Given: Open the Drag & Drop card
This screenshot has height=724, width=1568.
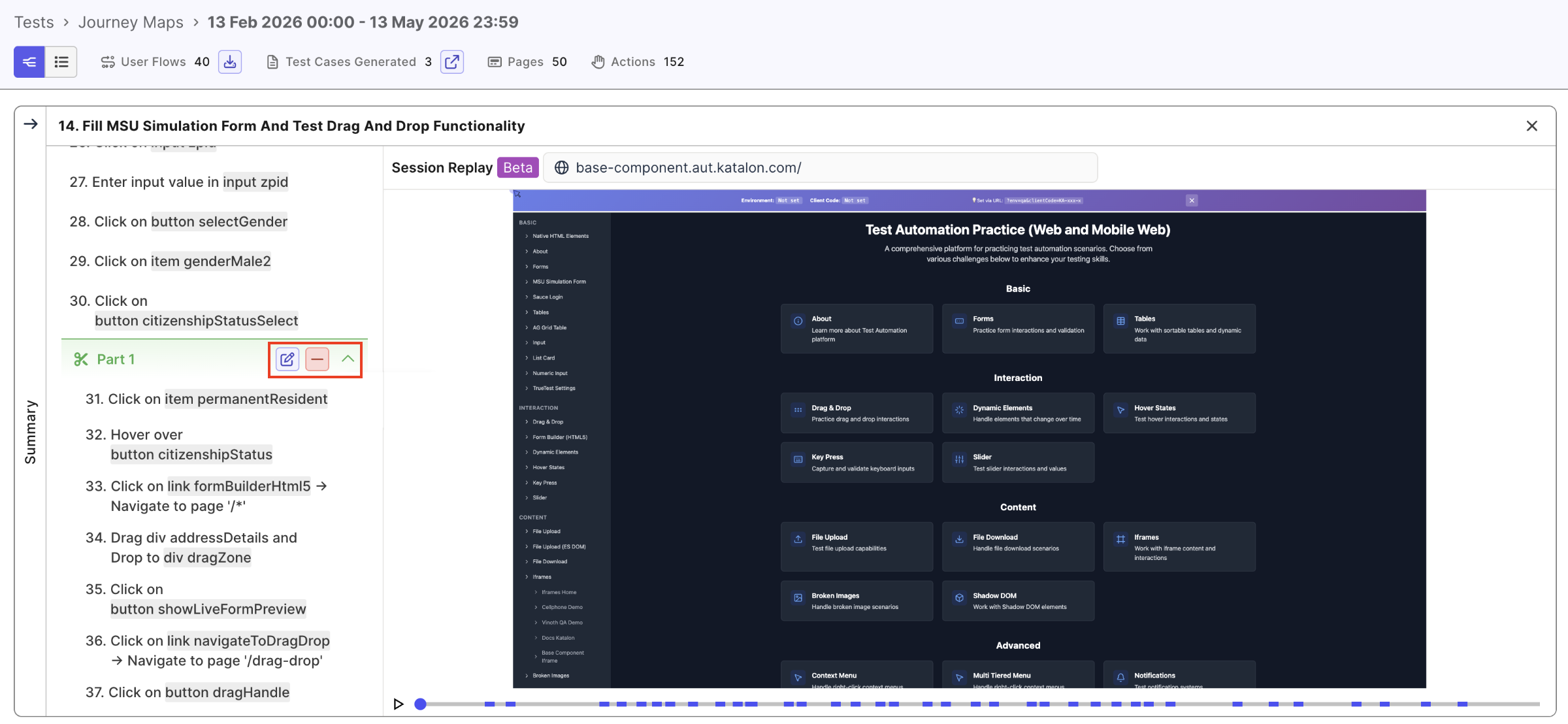Looking at the screenshot, I should coord(857,413).
